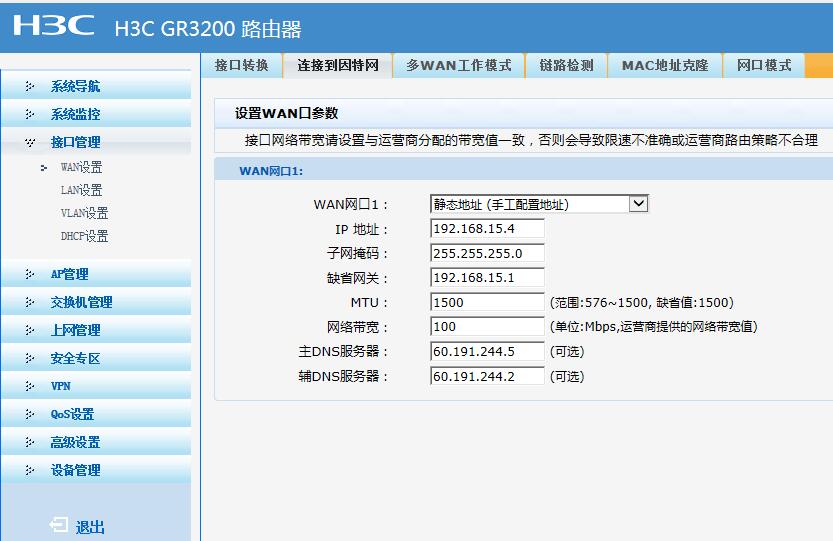Viewport: 833px width, 541px height.
Task: Switch to the 连接到因特网 tab
Action: click(x=338, y=65)
